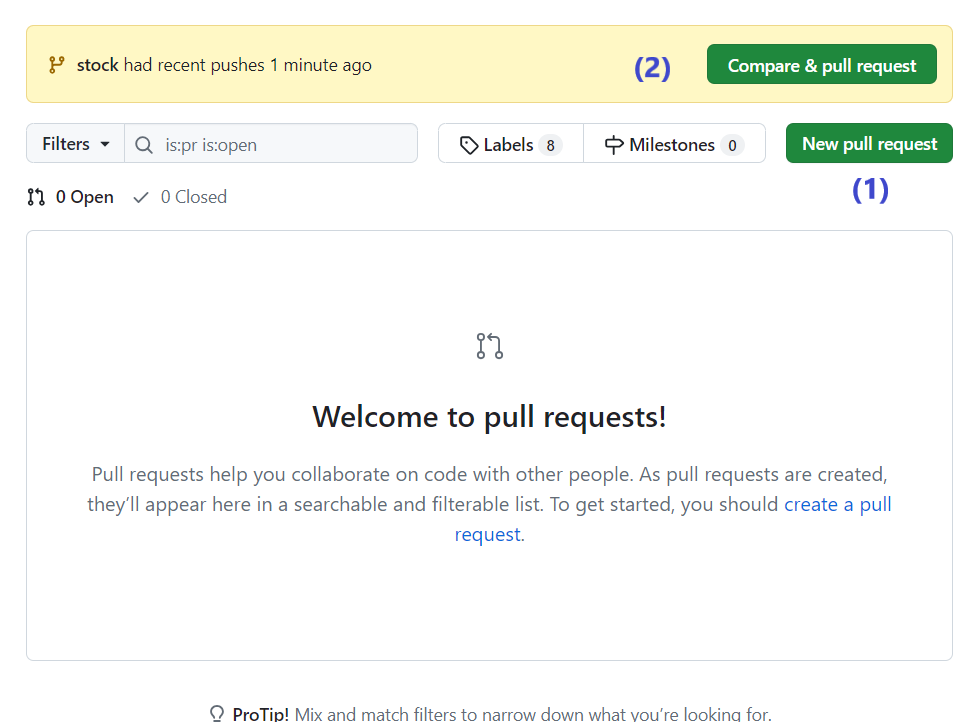The image size is (978, 722).
Task: Click the lightbulb icon next to ProTip
Action: click(217, 713)
